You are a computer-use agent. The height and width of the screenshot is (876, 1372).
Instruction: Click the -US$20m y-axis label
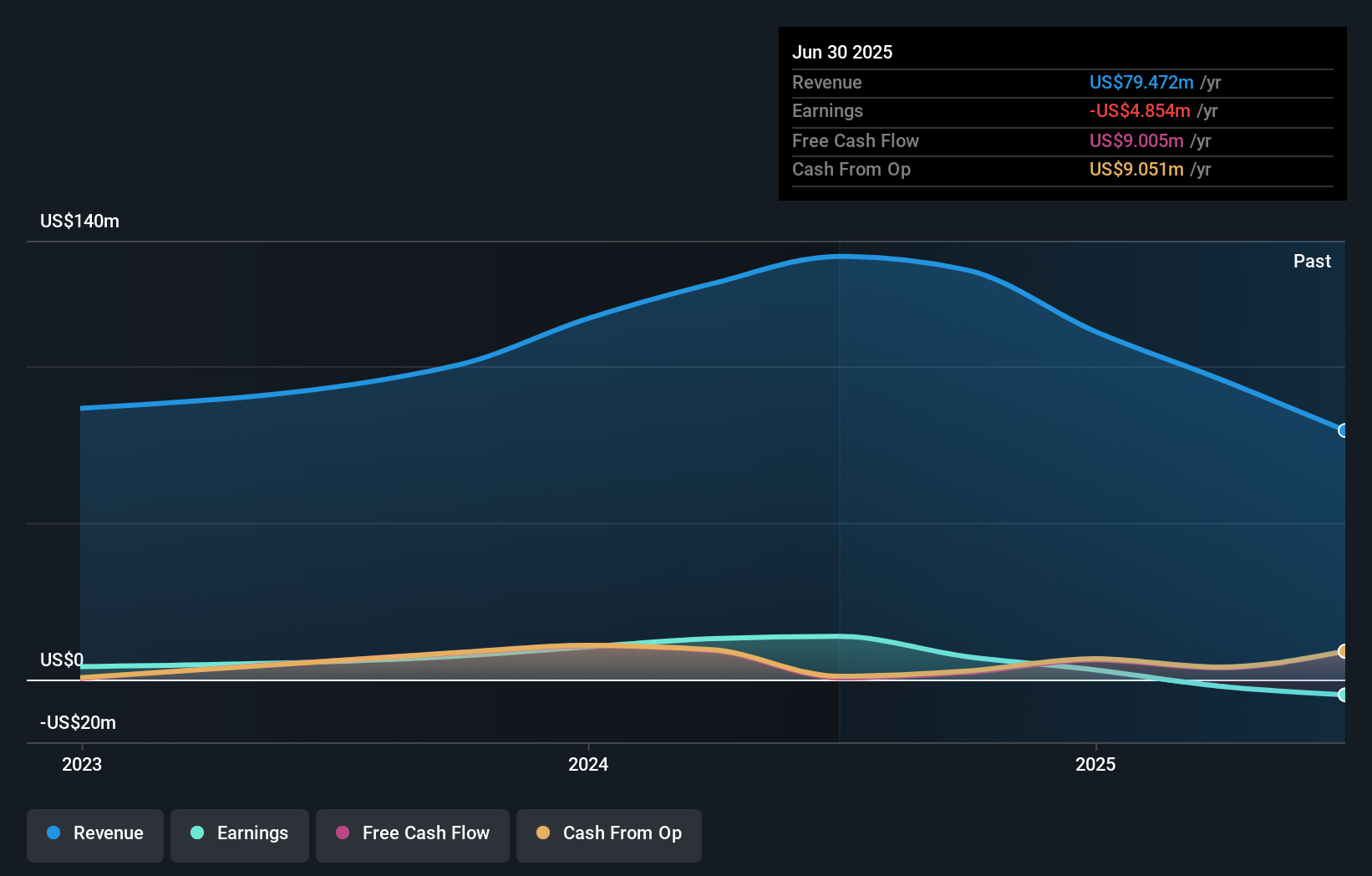coord(78,722)
